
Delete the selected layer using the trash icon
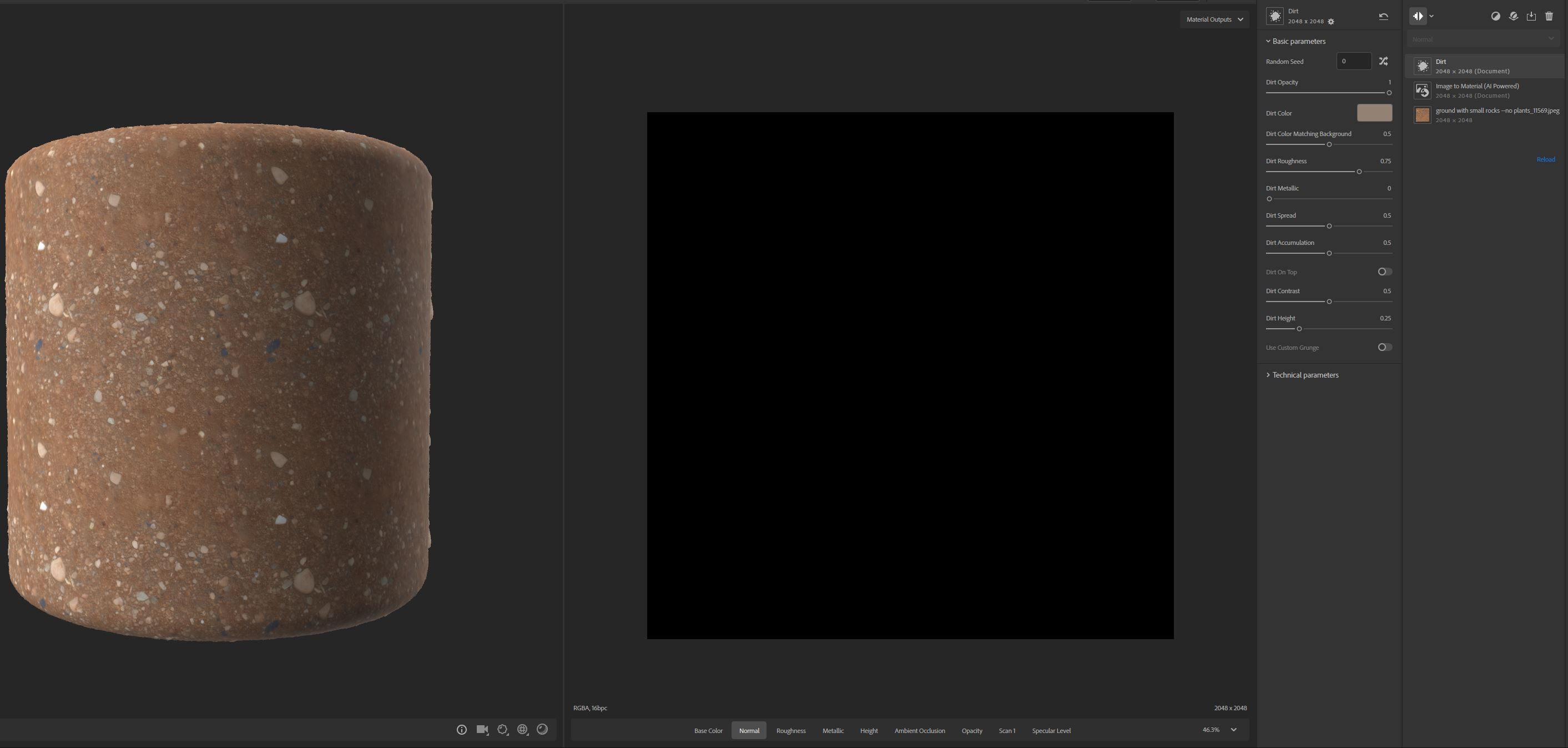(x=1549, y=16)
